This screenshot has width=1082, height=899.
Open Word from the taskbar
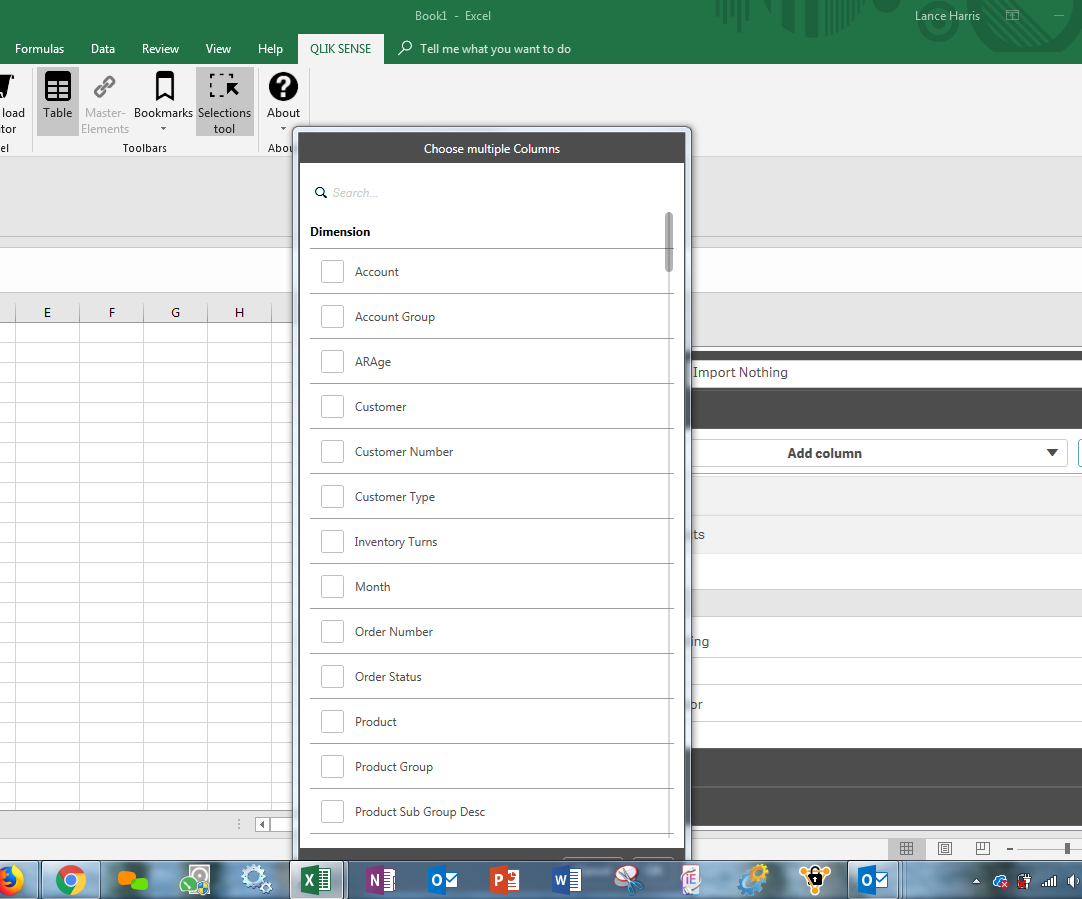[567, 880]
